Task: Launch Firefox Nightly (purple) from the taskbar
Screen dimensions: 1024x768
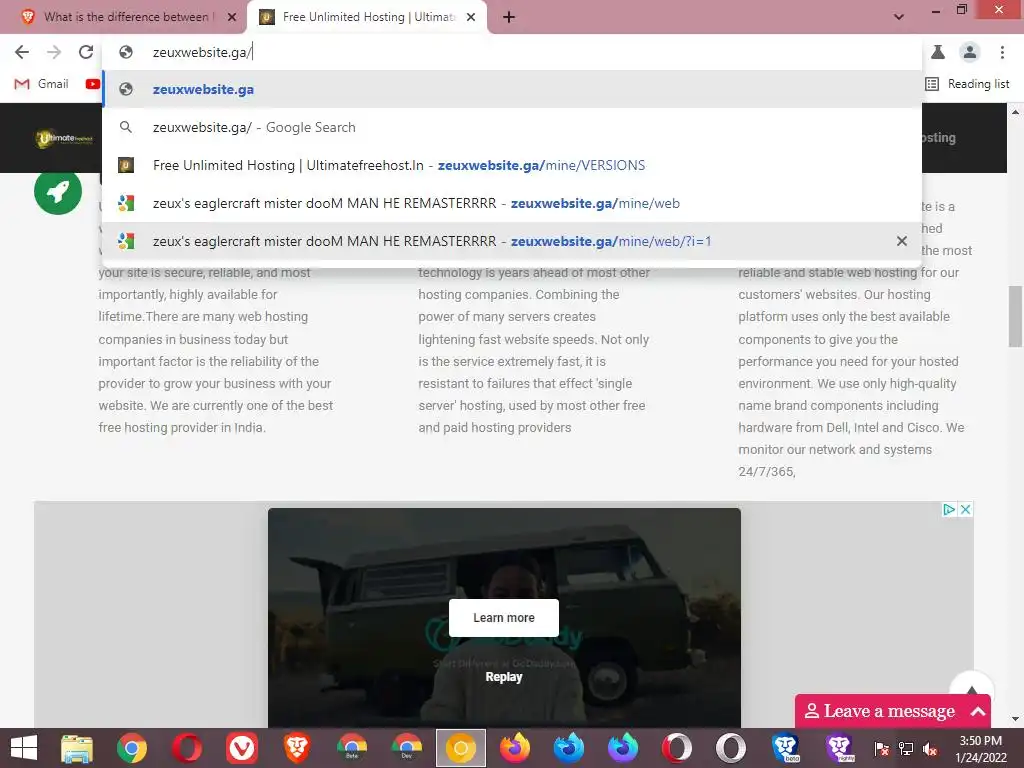Action: pyautogui.click(x=623, y=748)
